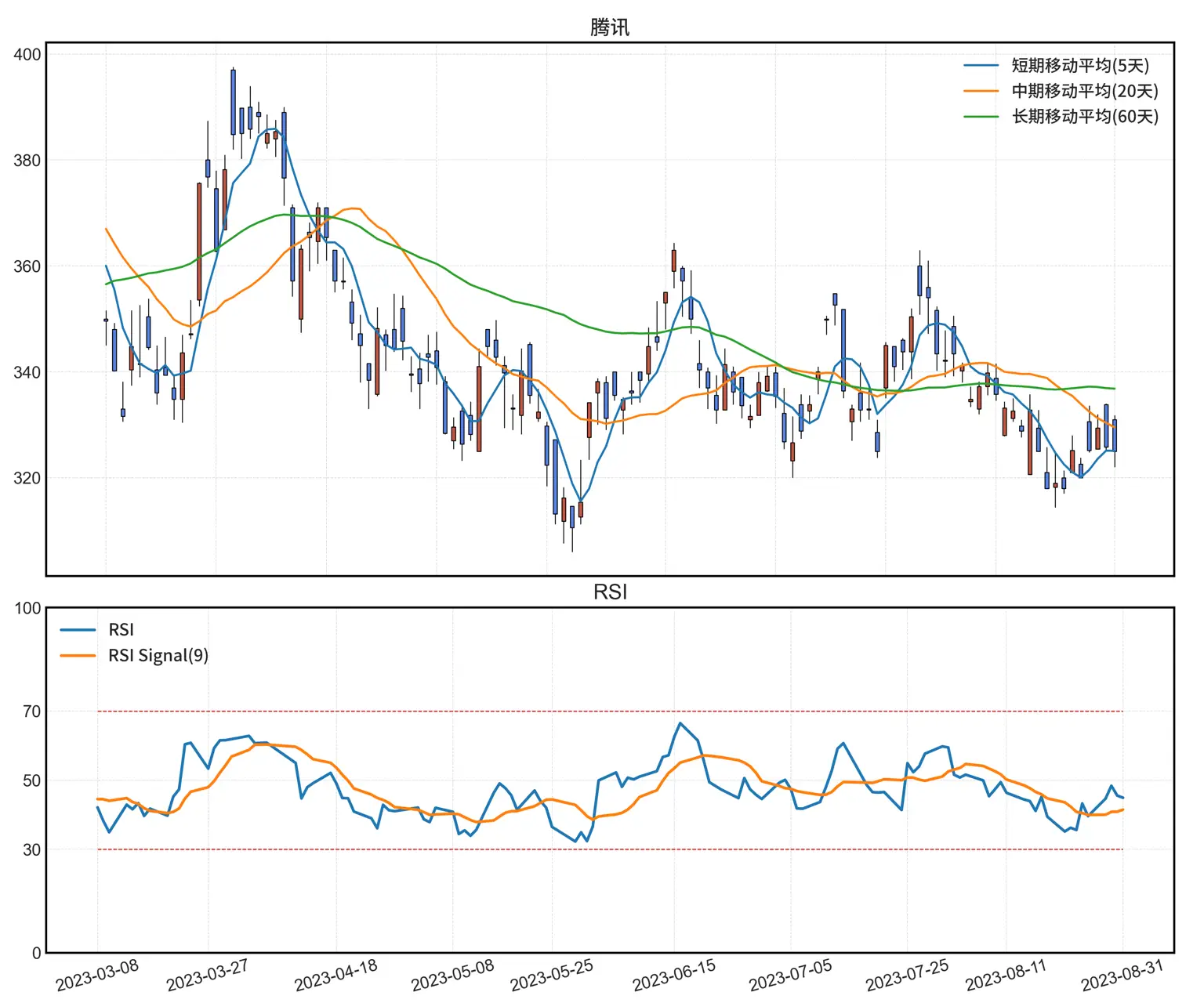
Task: Pick the 2023-06-15 date axis label
Action: pyautogui.click(x=674, y=975)
